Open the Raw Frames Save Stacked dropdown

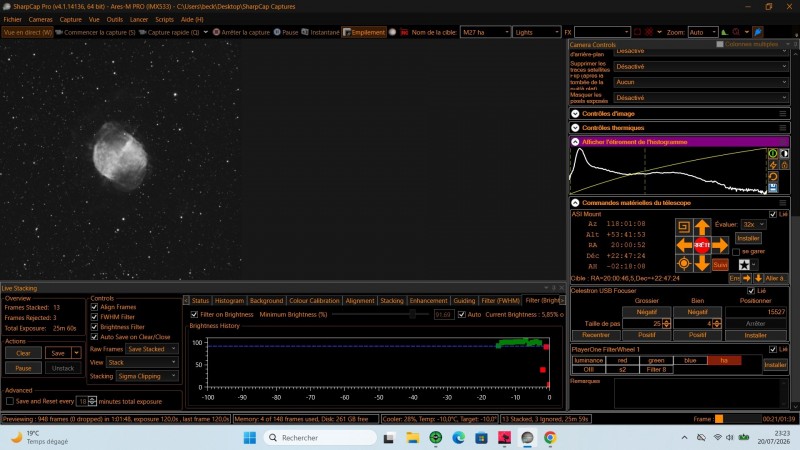pyautogui.click(x=152, y=349)
